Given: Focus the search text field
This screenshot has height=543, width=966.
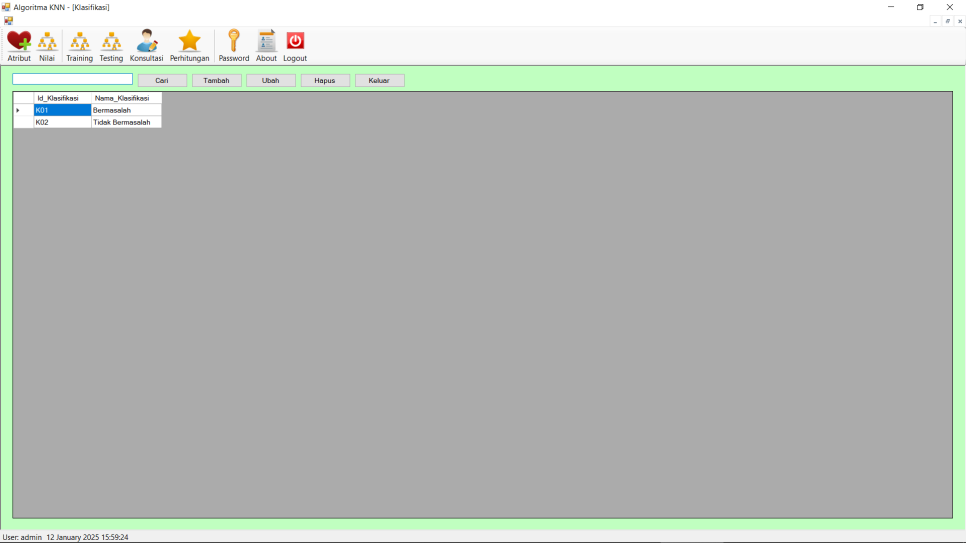Looking at the screenshot, I should 72,79.
